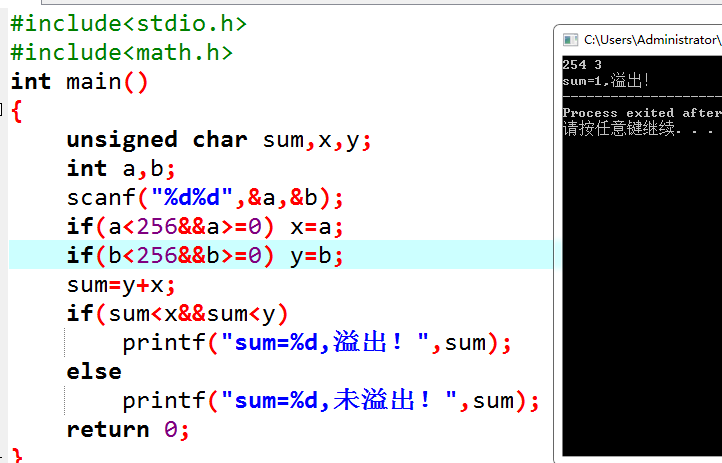The height and width of the screenshot is (463, 722).
Task: Click the highlighted if(b<256&&b>=0) y=b; line
Action: pyautogui.click(x=205, y=256)
